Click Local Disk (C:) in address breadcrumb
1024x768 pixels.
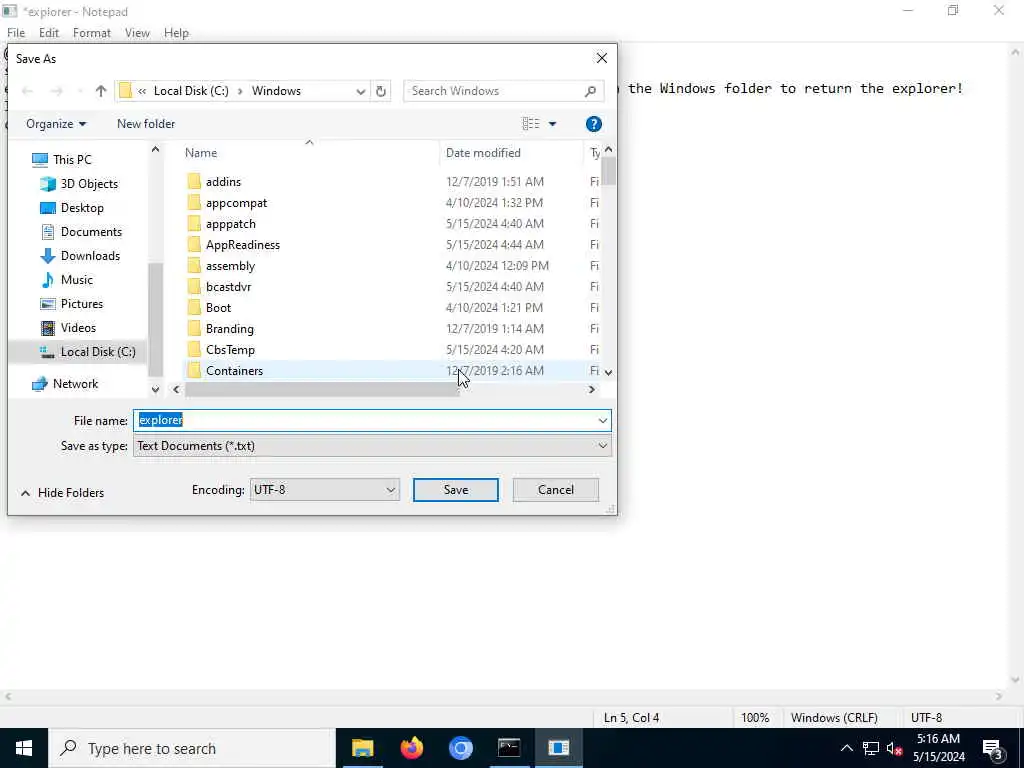[x=191, y=91]
